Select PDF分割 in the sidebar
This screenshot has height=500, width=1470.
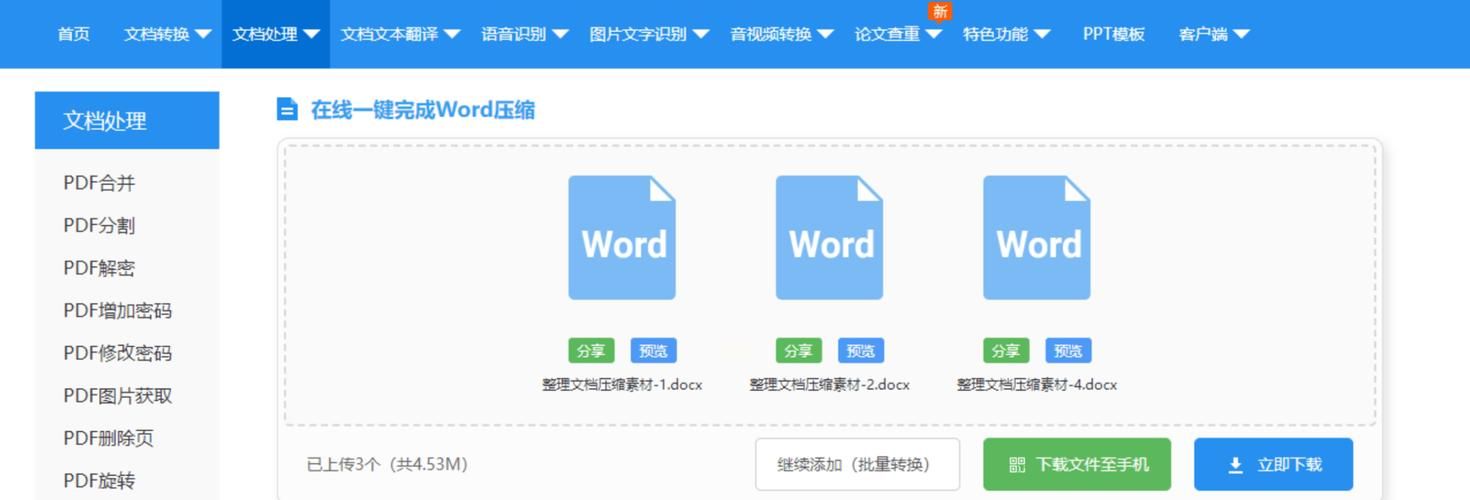click(x=99, y=226)
